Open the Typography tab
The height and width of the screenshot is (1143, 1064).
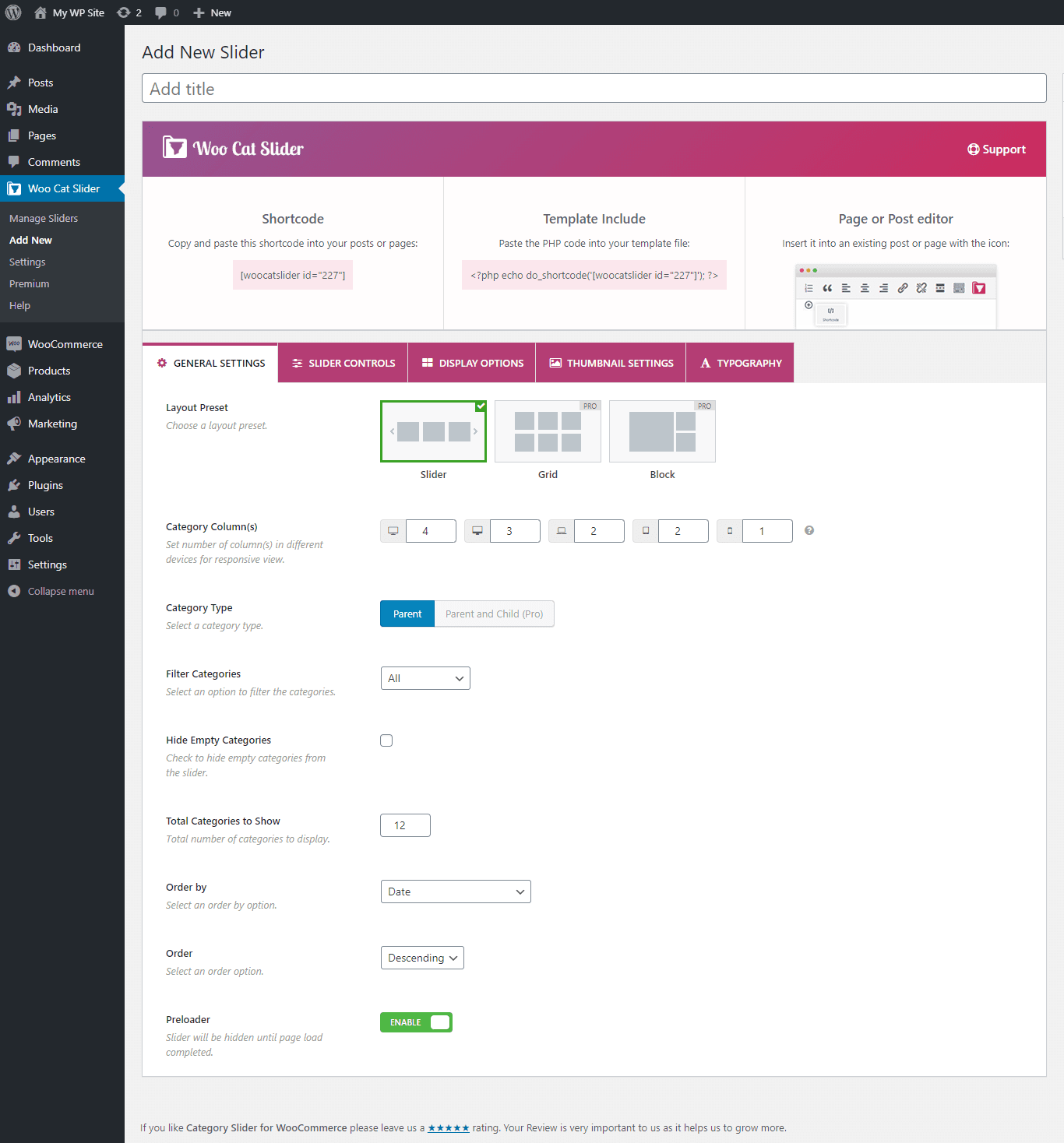(740, 363)
